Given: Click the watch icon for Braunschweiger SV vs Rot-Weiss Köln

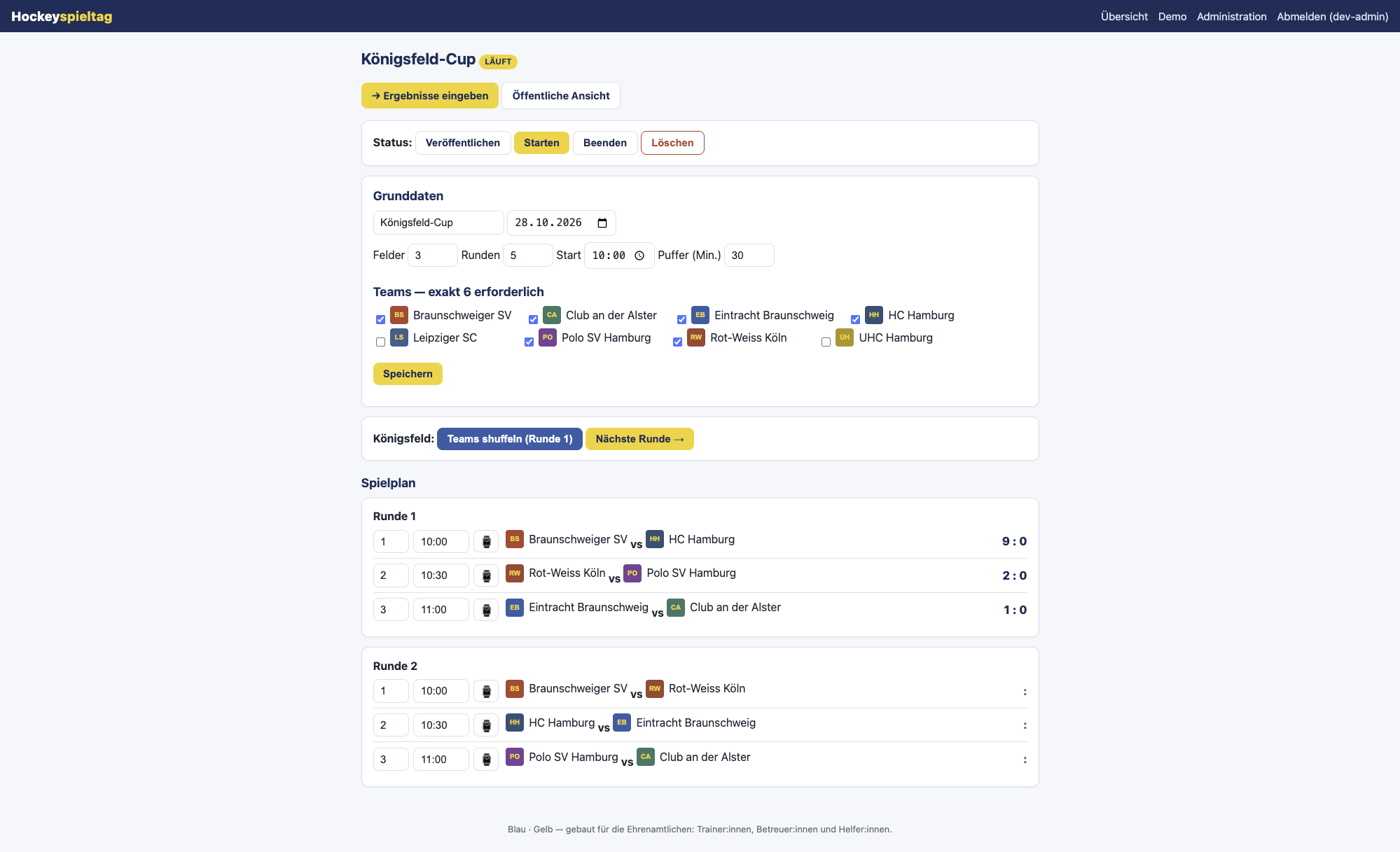Looking at the screenshot, I should tap(486, 691).
